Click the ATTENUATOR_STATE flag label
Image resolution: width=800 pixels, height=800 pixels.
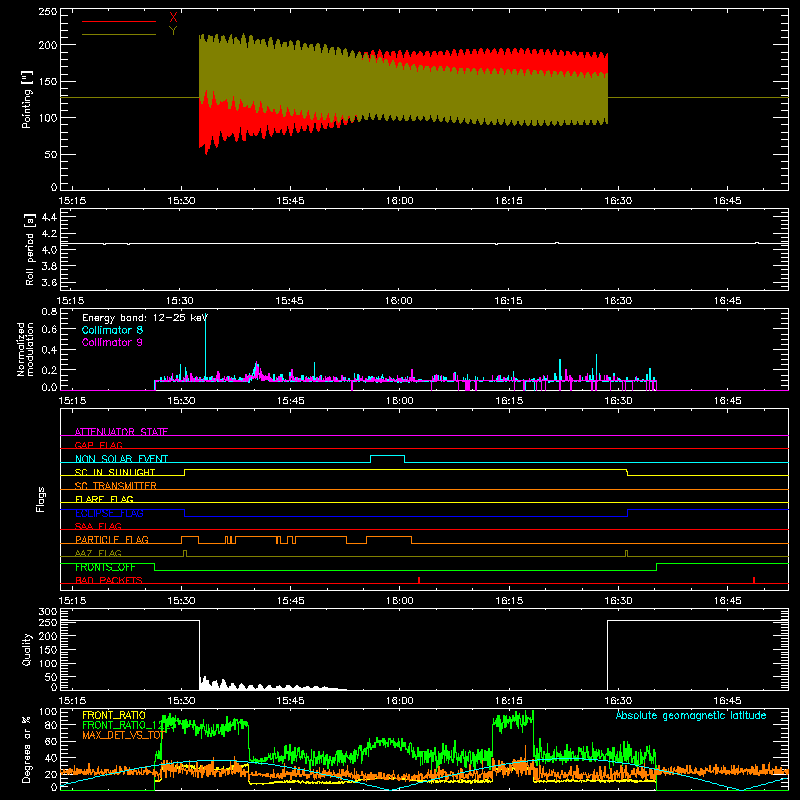coord(121,432)
